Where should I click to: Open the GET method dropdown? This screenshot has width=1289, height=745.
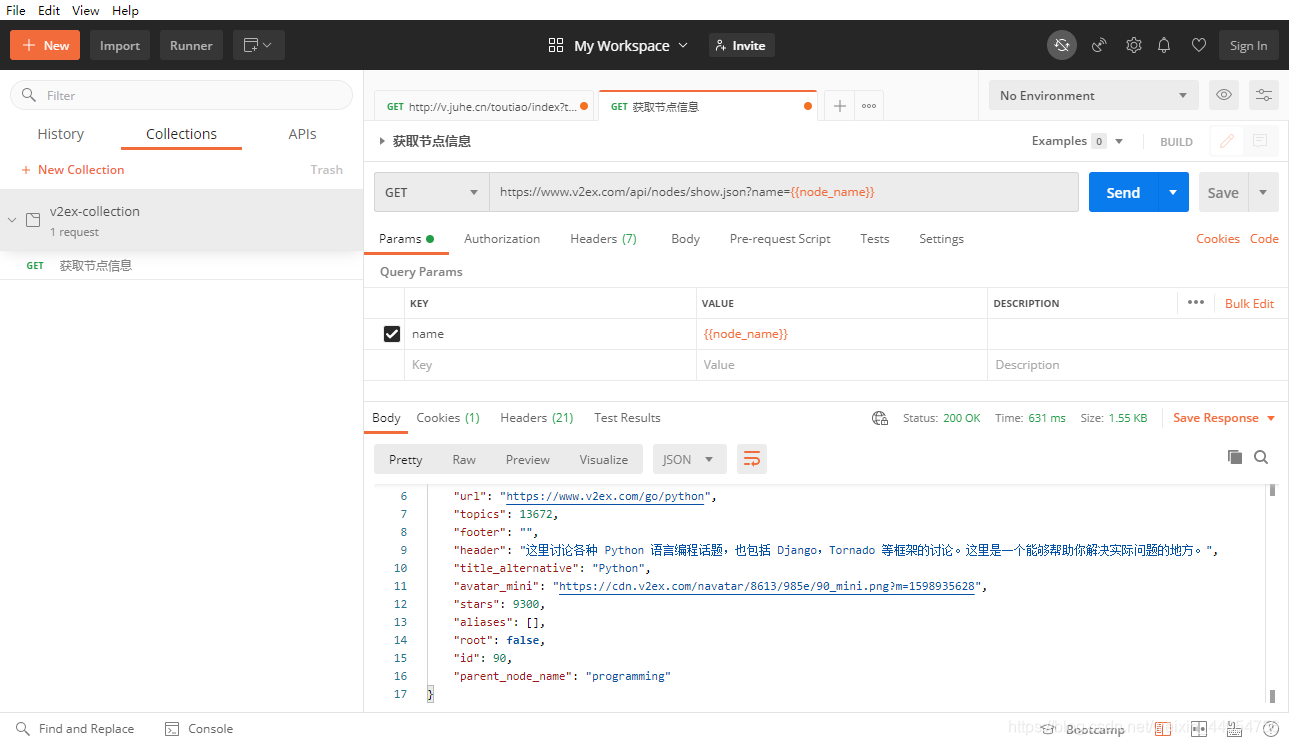tap(432, 192)
